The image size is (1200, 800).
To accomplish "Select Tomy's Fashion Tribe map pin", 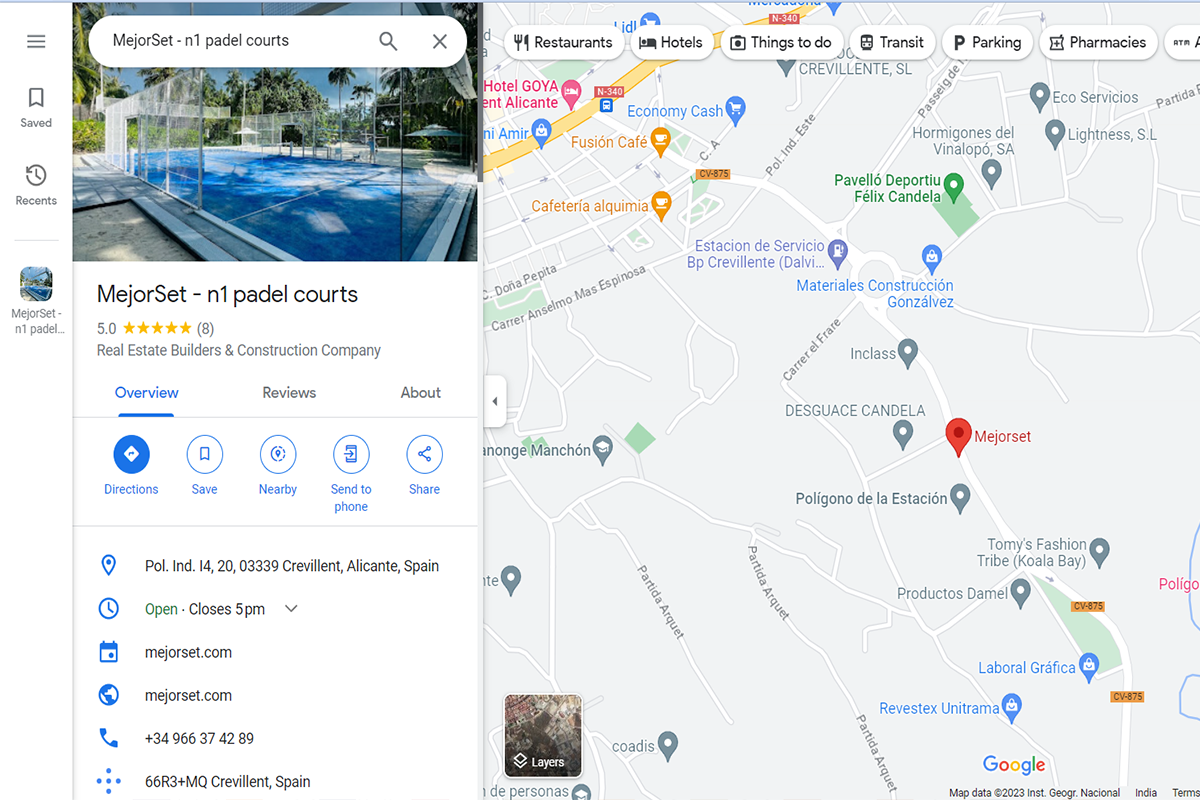I will pyautogui.click(x=1099, y=551).
